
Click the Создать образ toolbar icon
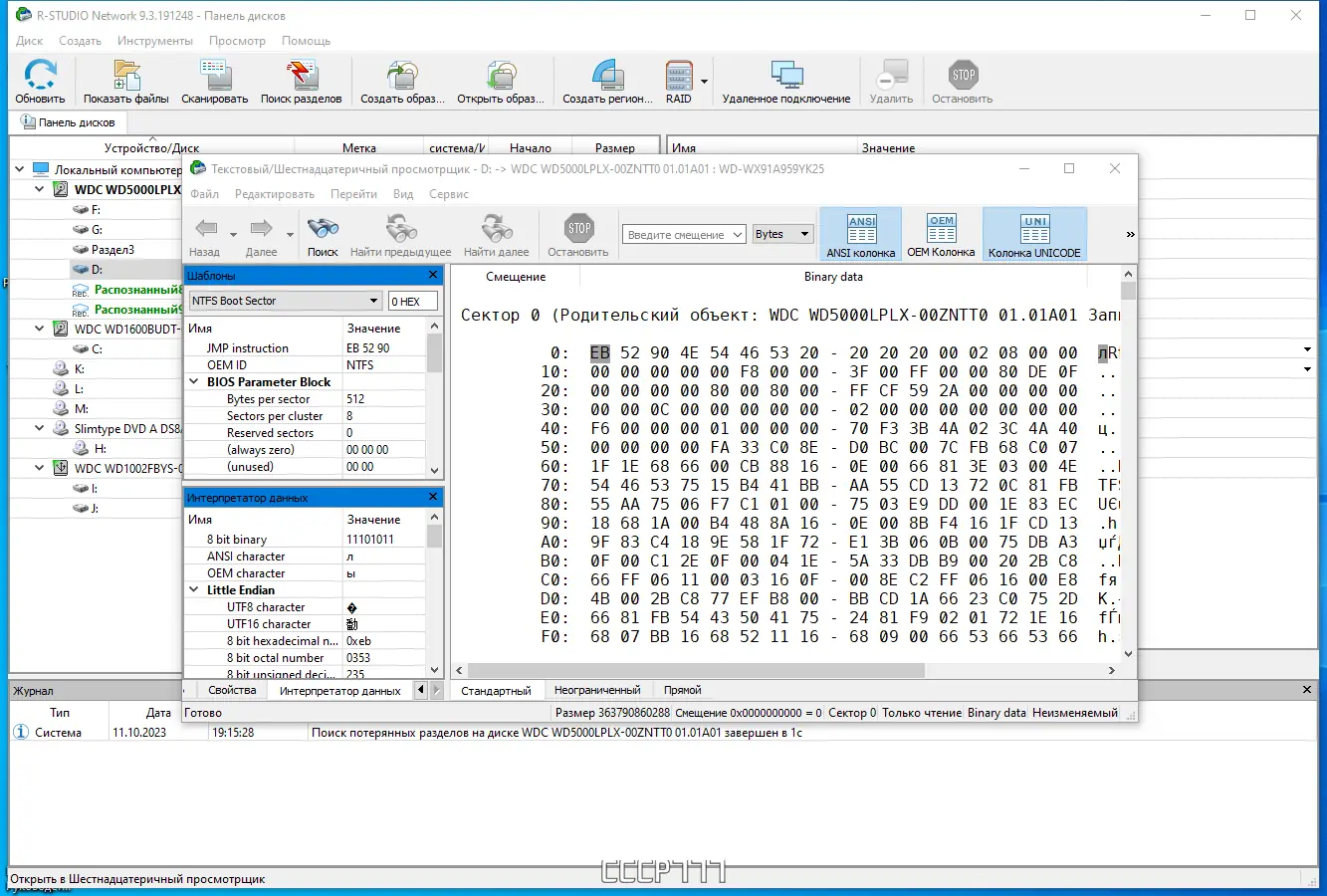pyautogui.click(x=403, y=76)
